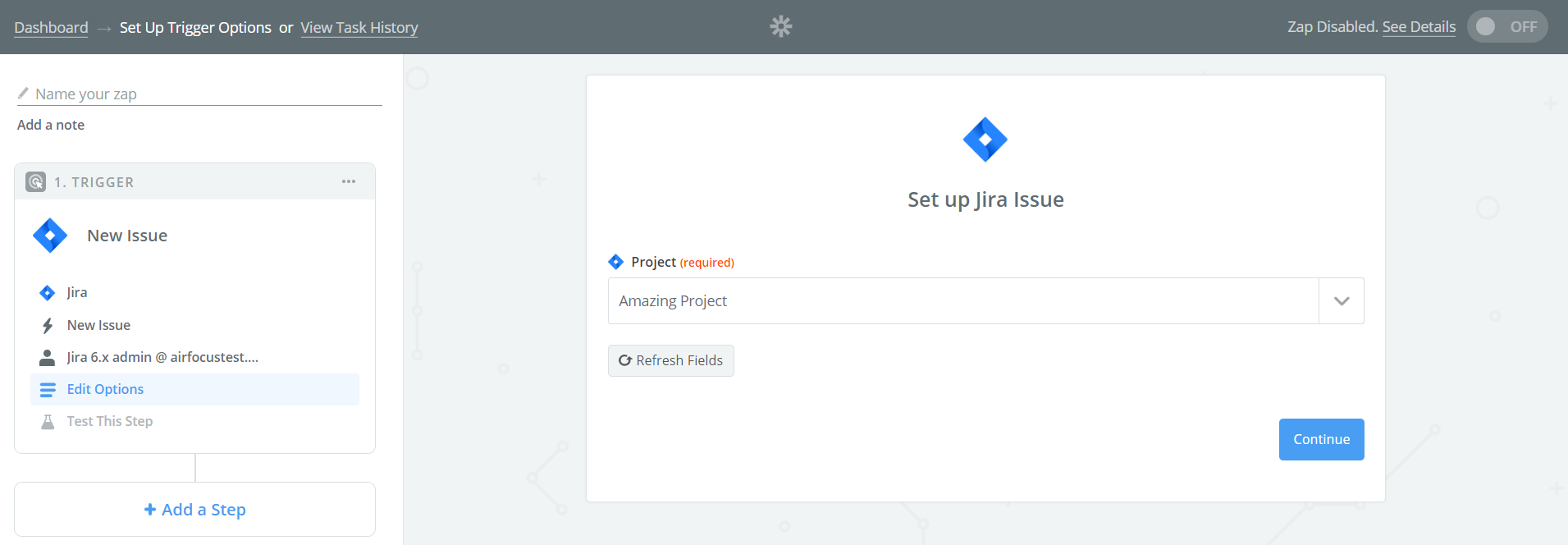This screenshot has width=1568, height=545.
Task: Click Add a Step button
Action: [x=194, y=509]
